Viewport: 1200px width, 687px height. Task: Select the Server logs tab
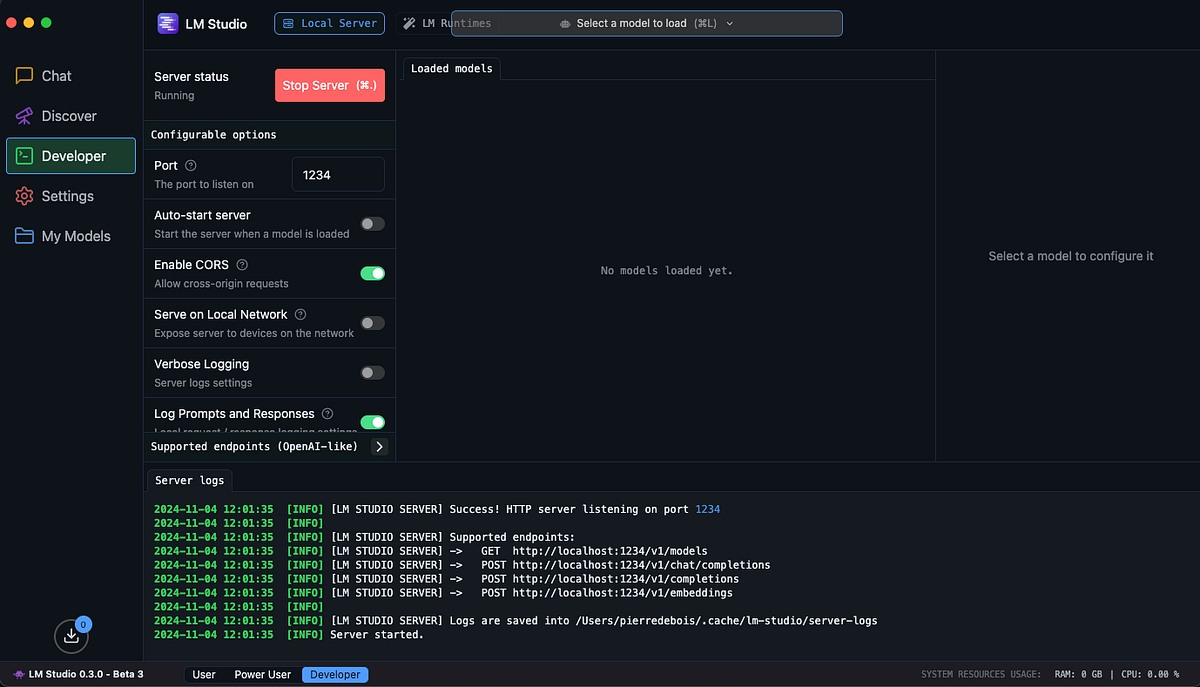(x=189, y=480)
